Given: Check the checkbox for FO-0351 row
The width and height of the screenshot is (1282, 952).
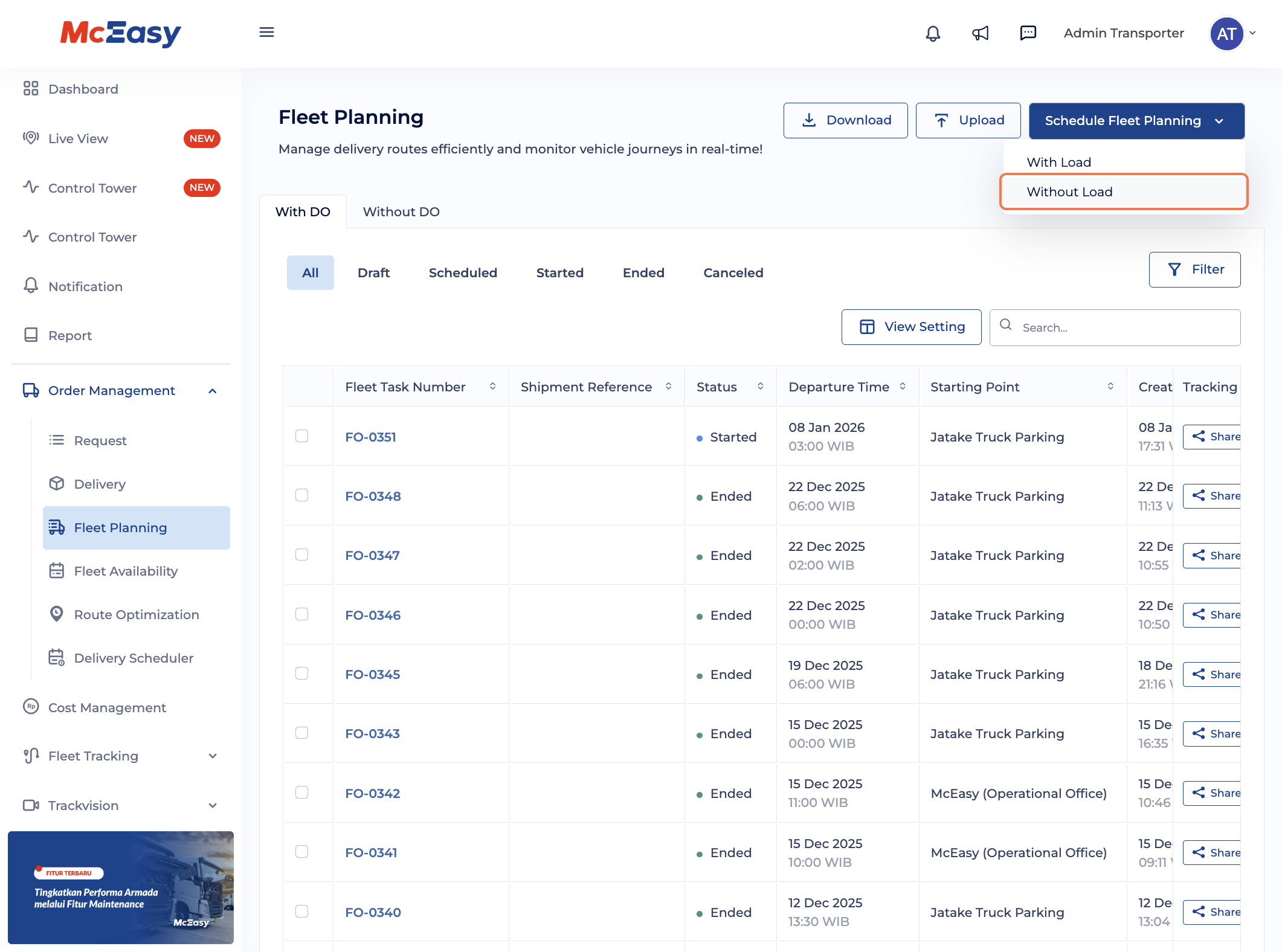Looking at the screenshot, I should tap(301, 436).
